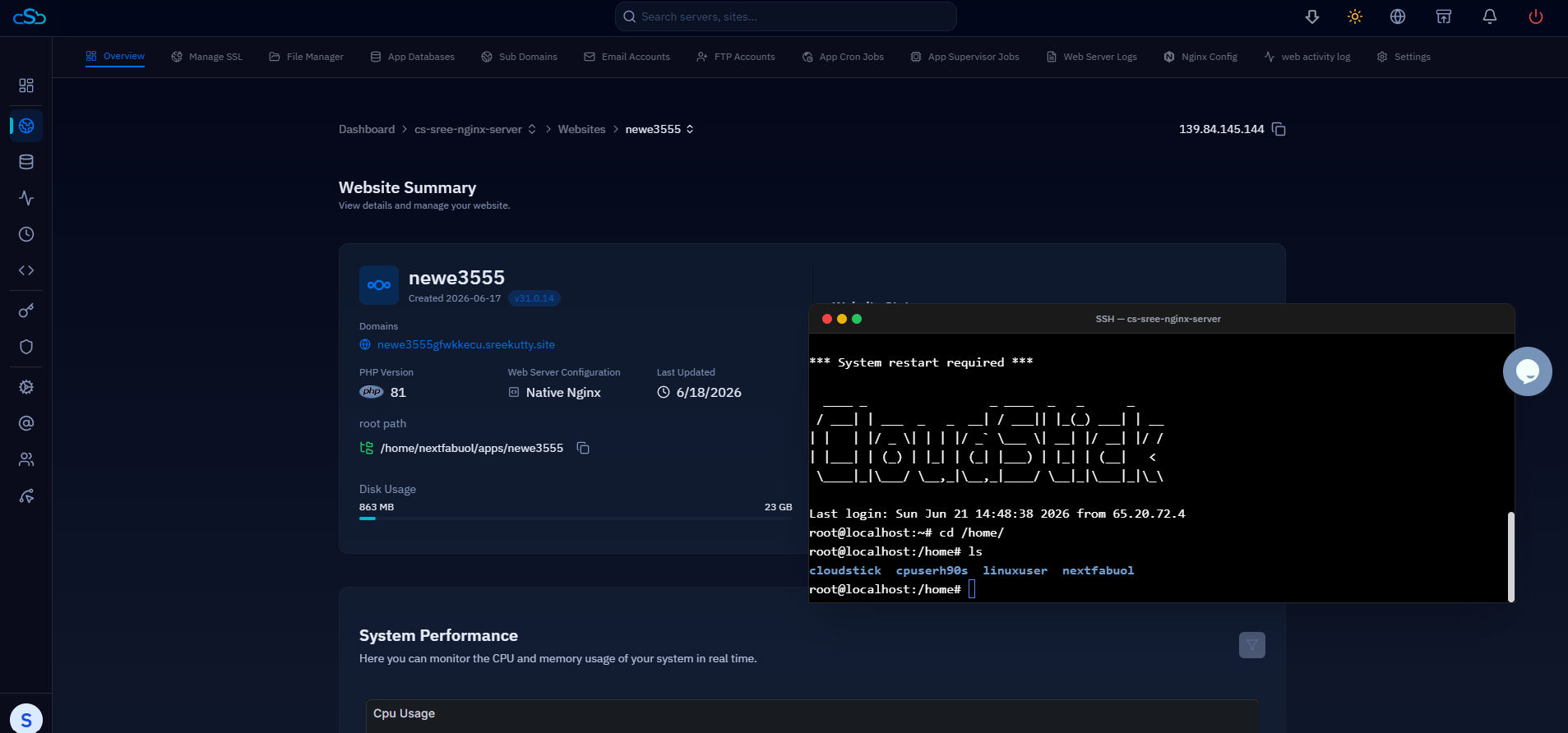Click the 6/18/2026 last updated date
Screen dimensions: 1568x733
click(x=709, y=393)
